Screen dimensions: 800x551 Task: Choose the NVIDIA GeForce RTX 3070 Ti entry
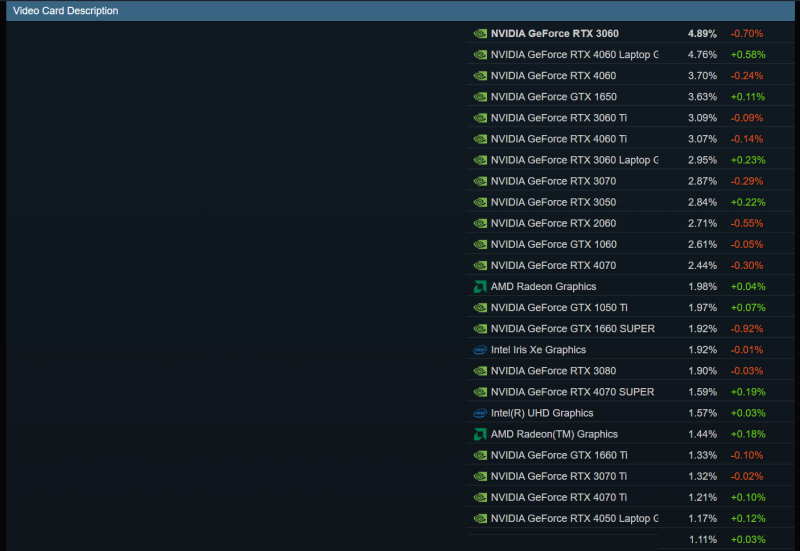559,476
